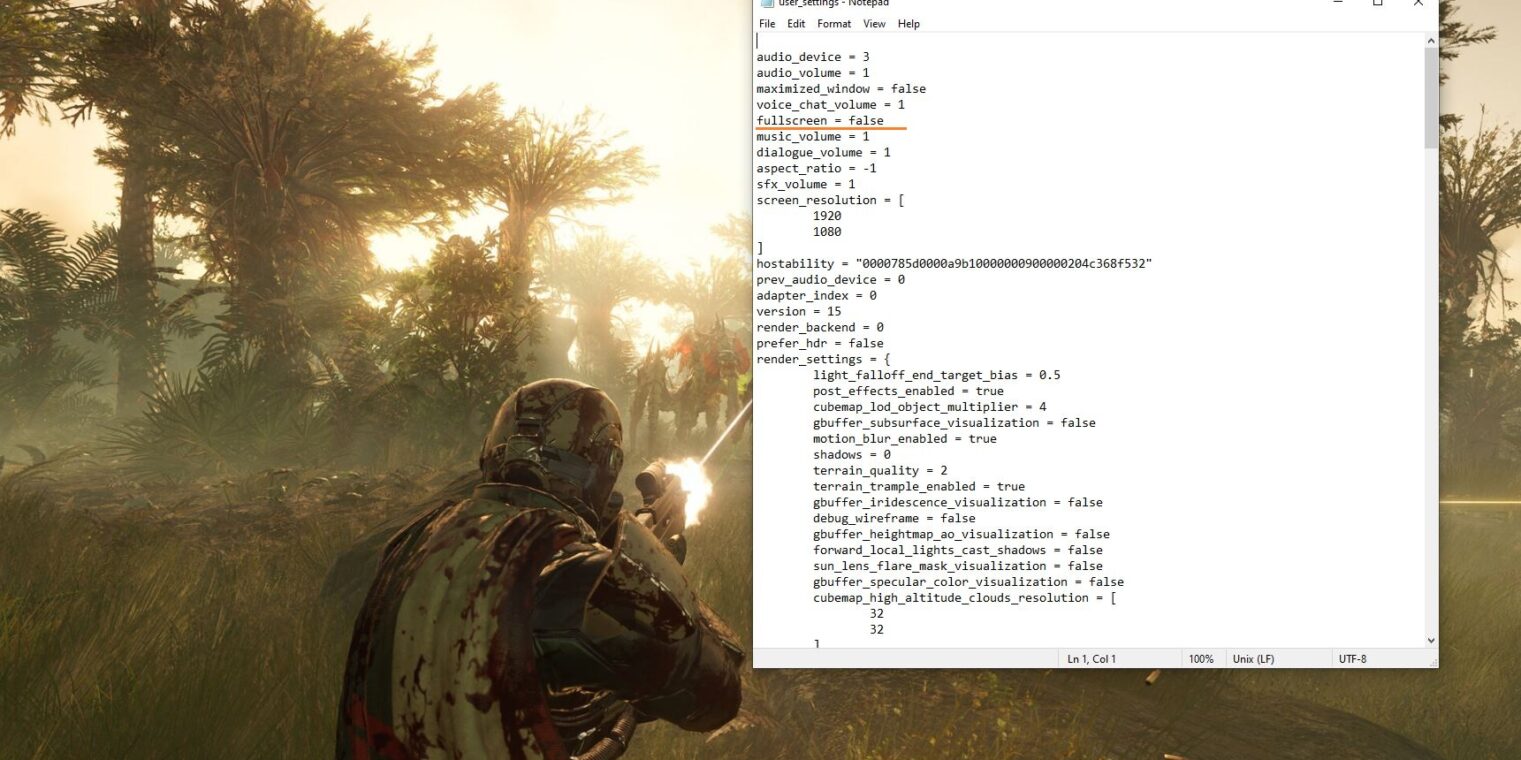1521x760 pixels.
Task: Click the line 'forward_local_lights_cast_shadows = false'
Action: tap(958, 550)
